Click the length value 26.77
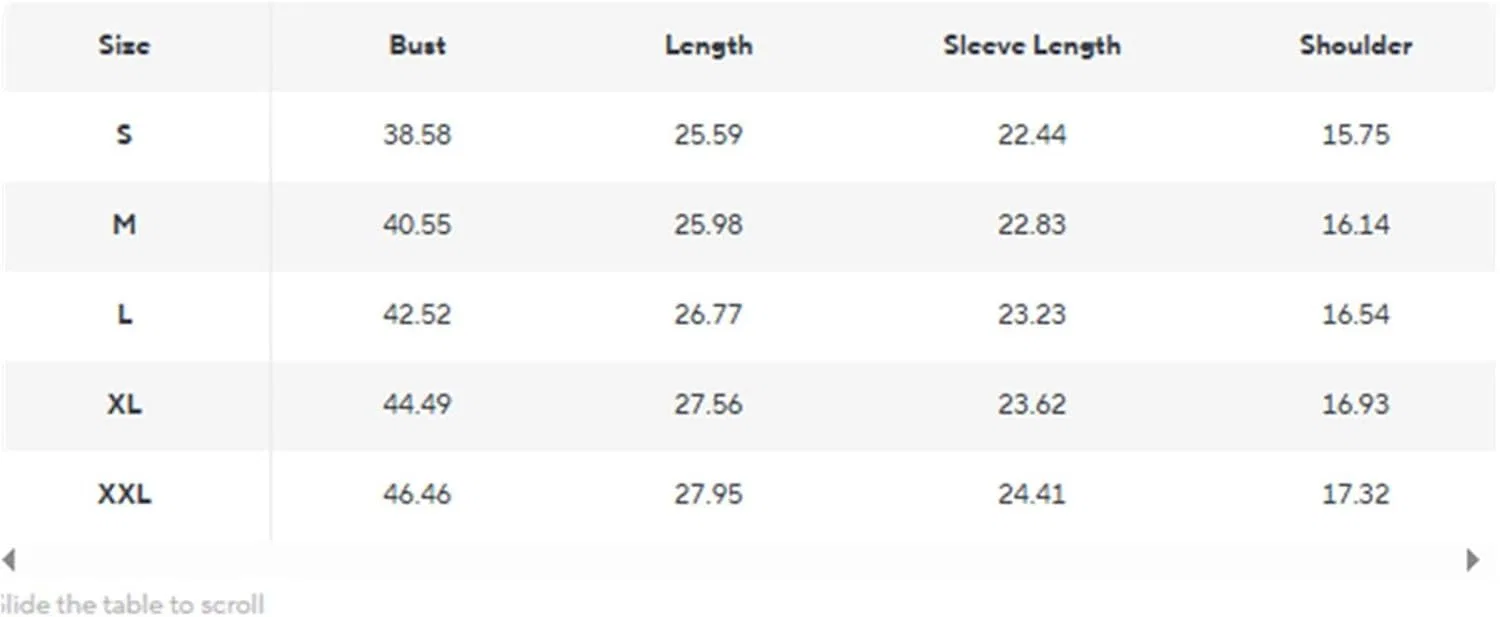 pyautogui.click(x=708, y=314)
